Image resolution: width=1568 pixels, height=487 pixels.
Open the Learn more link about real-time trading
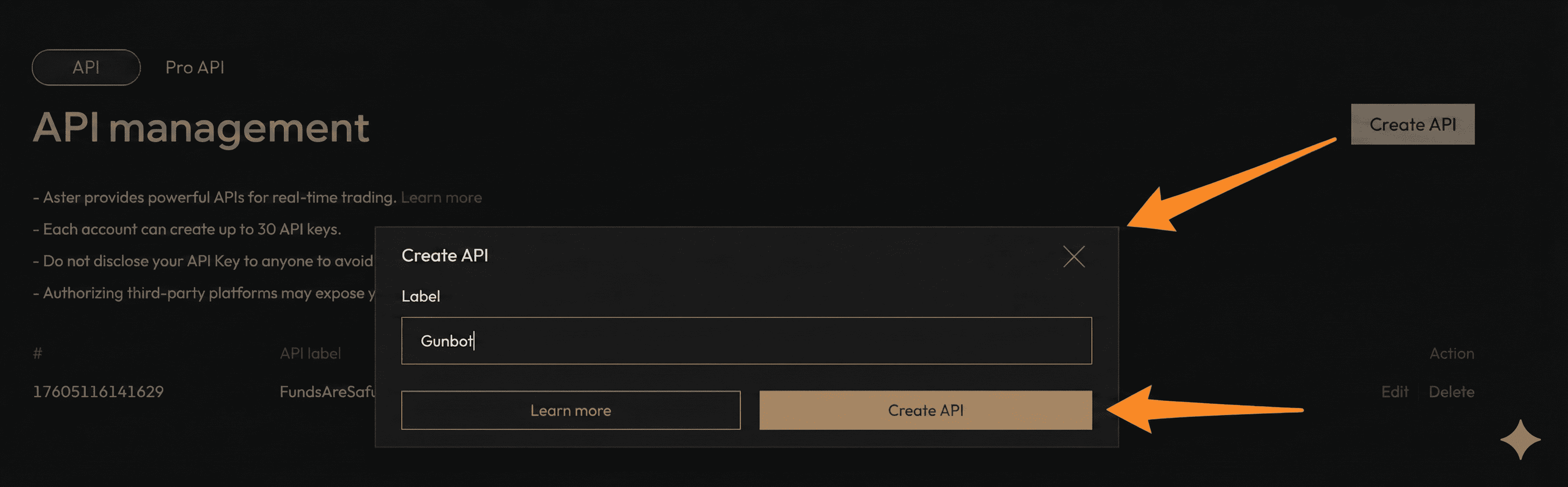[442, 197]
